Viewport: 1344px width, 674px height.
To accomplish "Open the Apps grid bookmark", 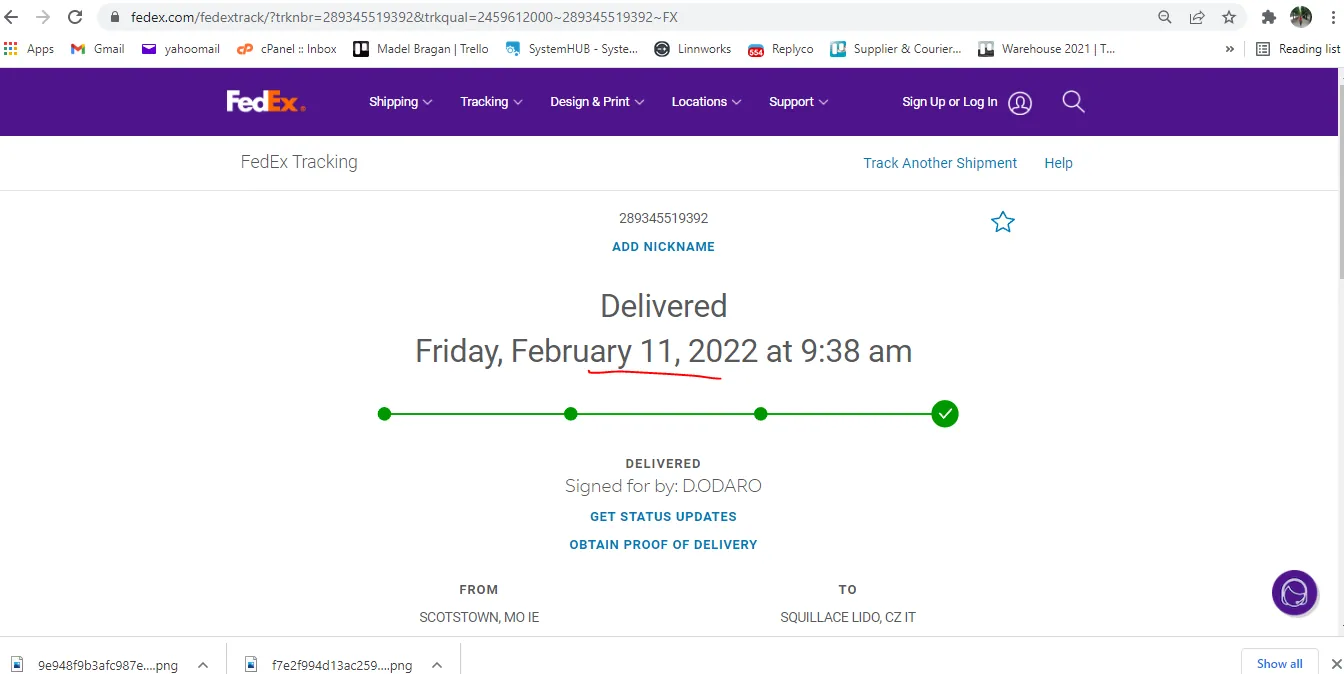I will click(x=29, y=48).
